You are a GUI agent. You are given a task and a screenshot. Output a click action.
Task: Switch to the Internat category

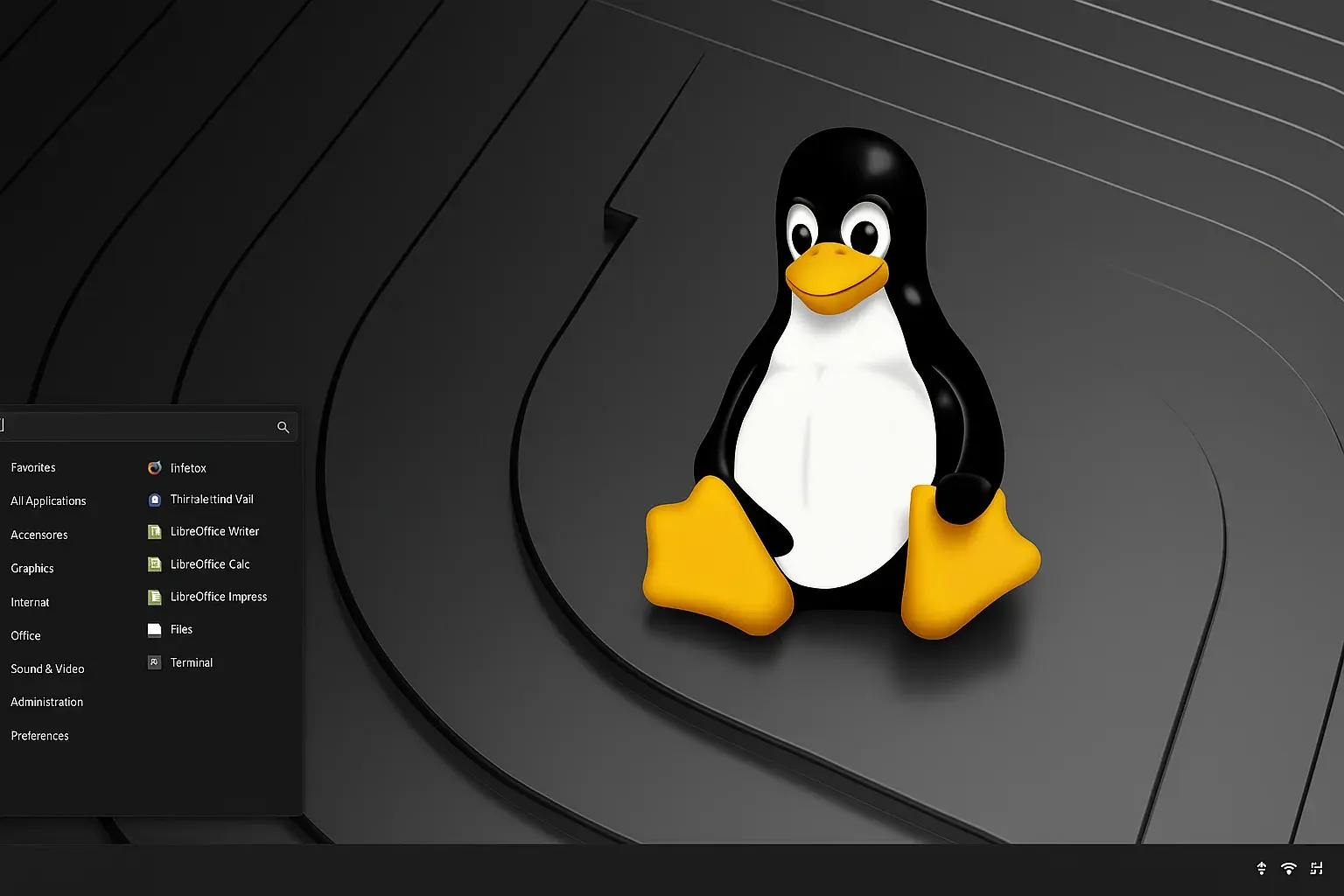click(x=30, y=602)
